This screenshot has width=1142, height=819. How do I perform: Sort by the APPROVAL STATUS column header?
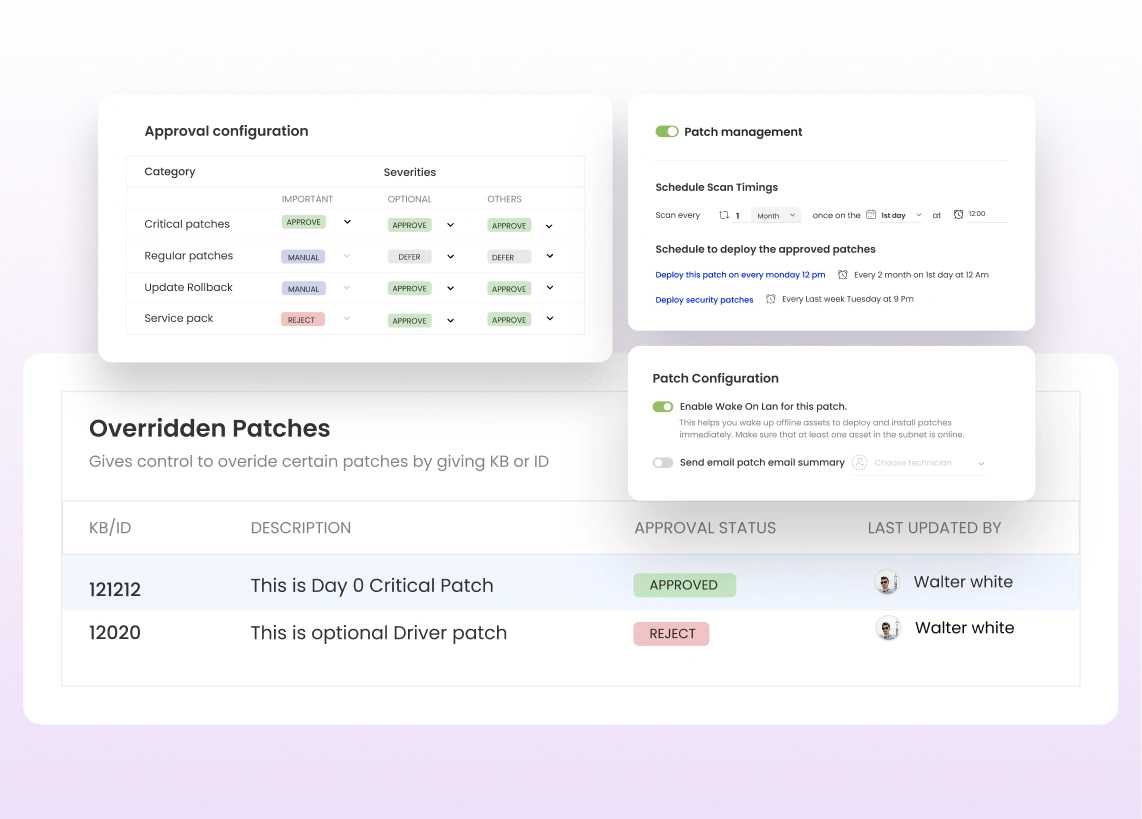(705, 528)
